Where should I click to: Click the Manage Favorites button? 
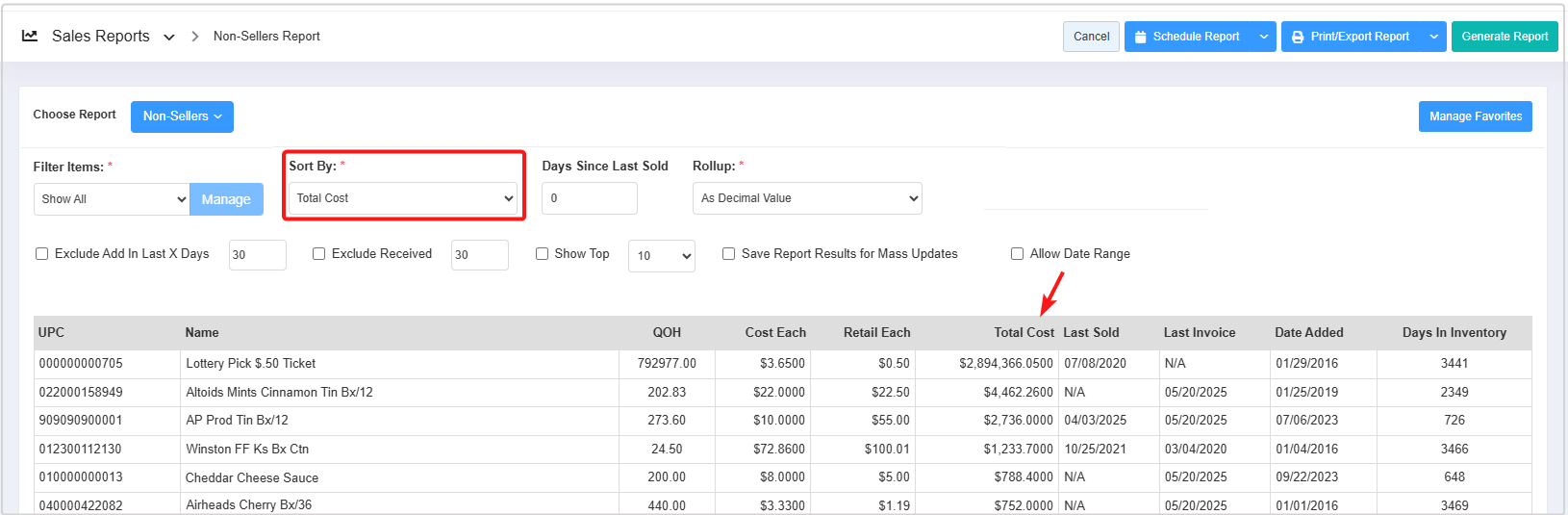[1475, 116]
